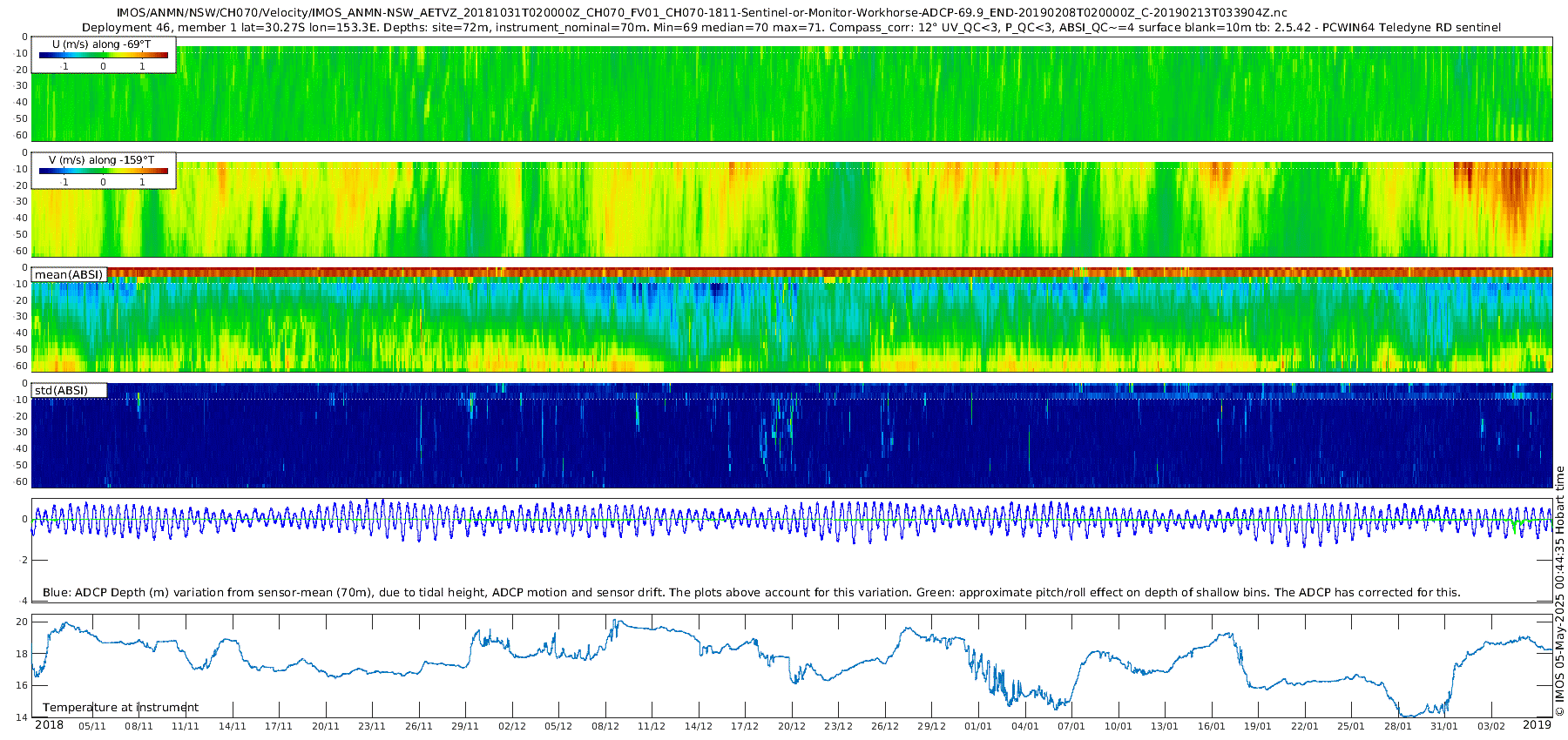
Task: Click the file path title at the top
Action: 701,13
